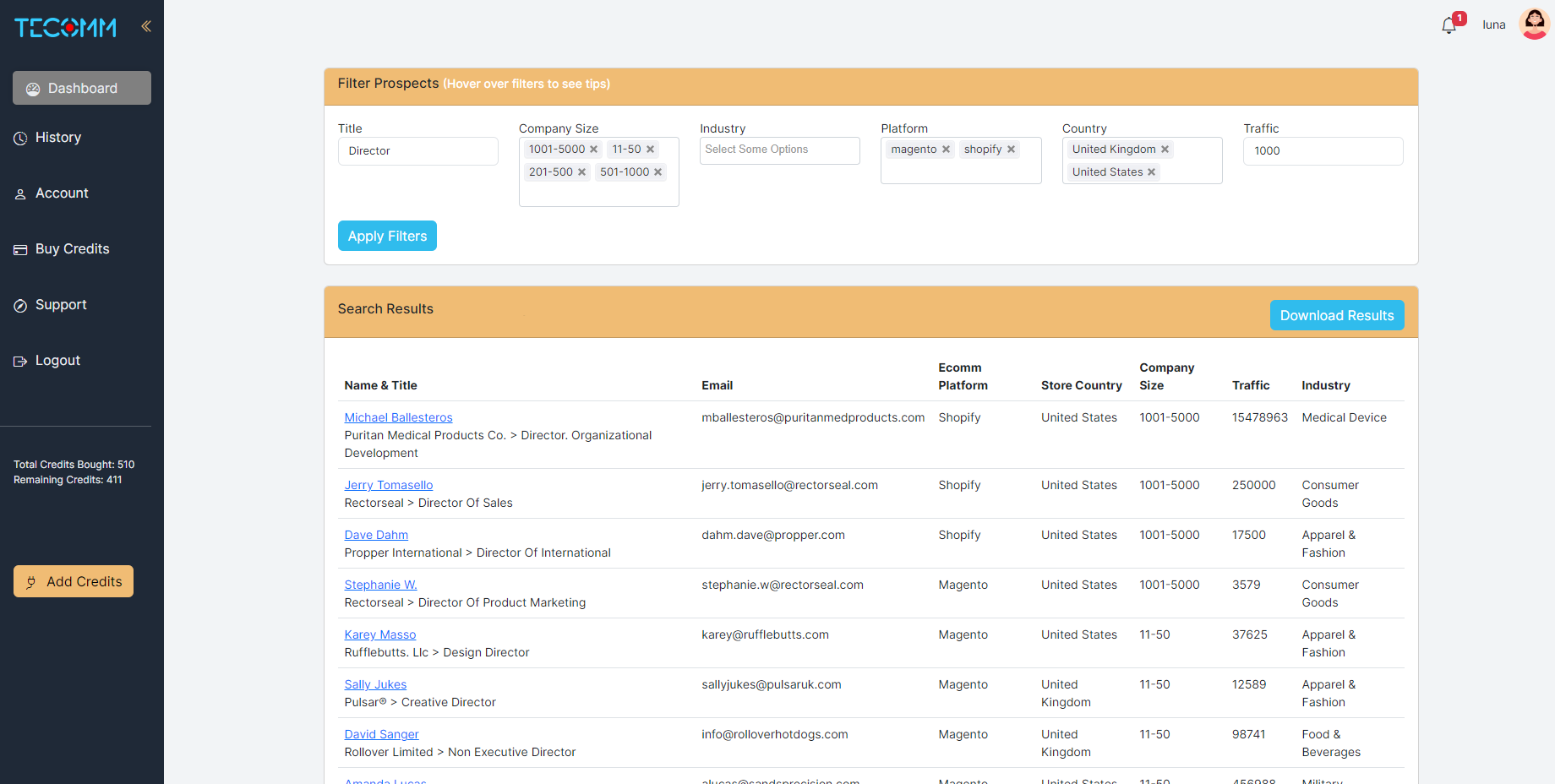
Task: Click the Store Country column header
Action: coord(1081,385)
